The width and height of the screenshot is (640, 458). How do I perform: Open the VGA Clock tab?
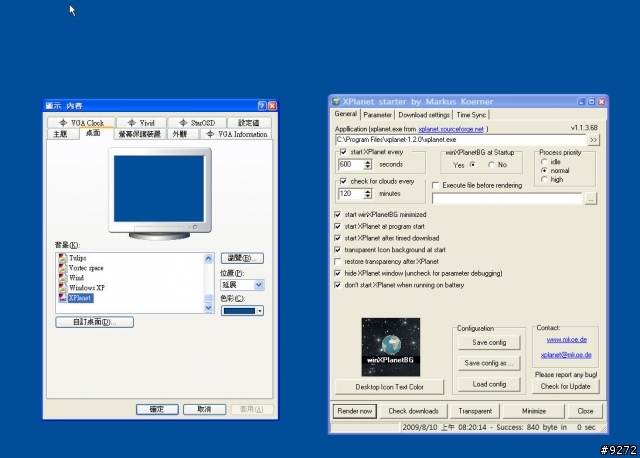(x=82, y=122)
